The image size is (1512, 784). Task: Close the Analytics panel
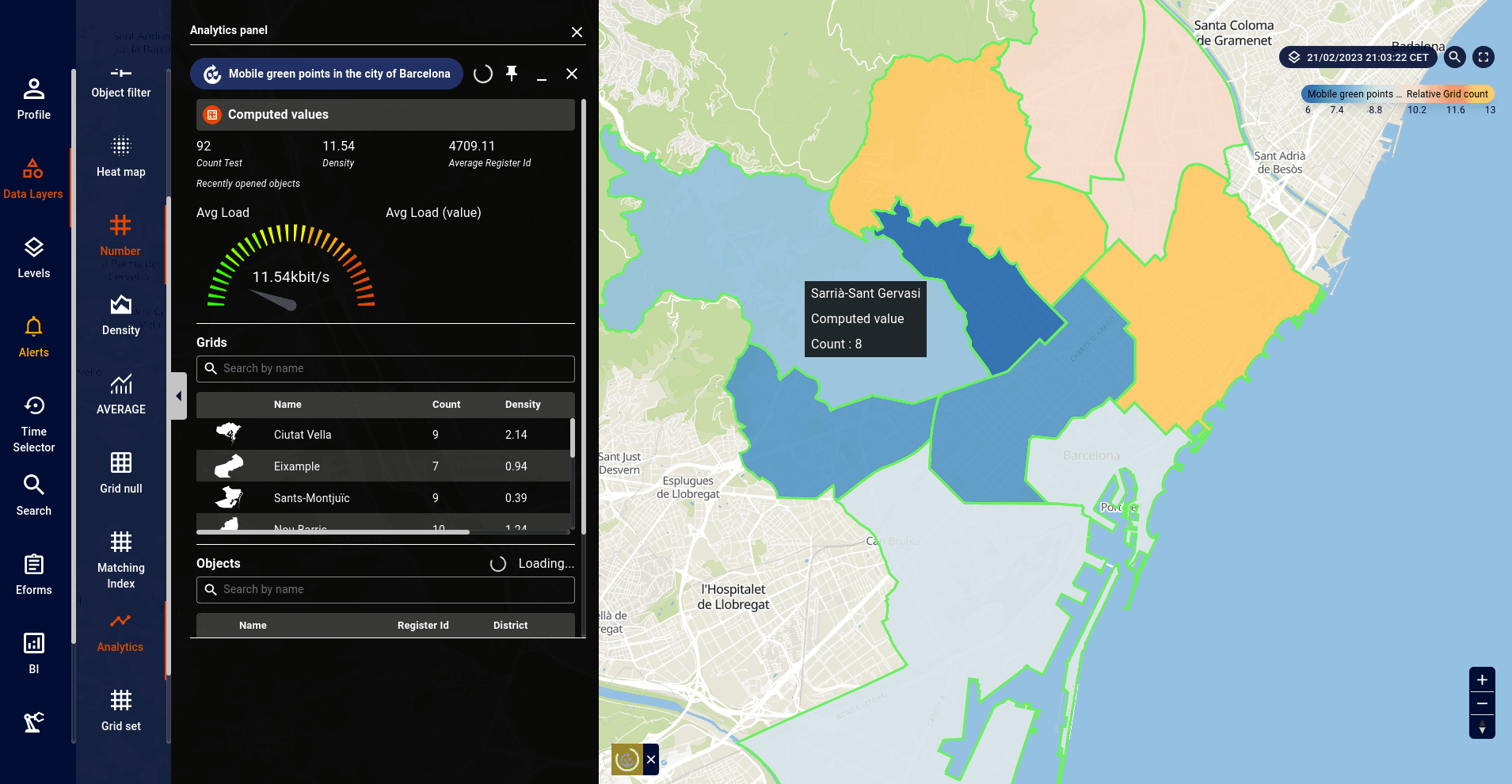[x=577, y=32]
